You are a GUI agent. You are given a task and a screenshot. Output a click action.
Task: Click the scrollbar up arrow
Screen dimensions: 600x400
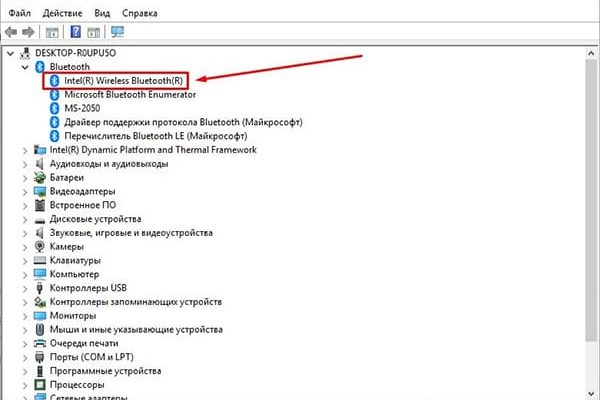coord(591,54)
